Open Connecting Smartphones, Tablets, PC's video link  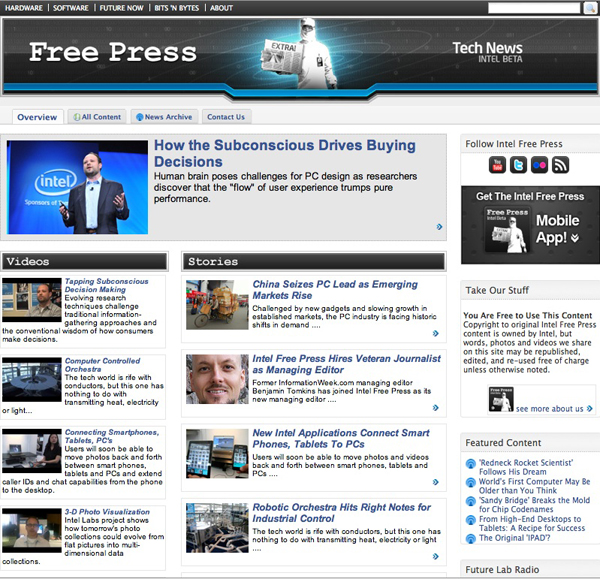(x=112, y=436)
